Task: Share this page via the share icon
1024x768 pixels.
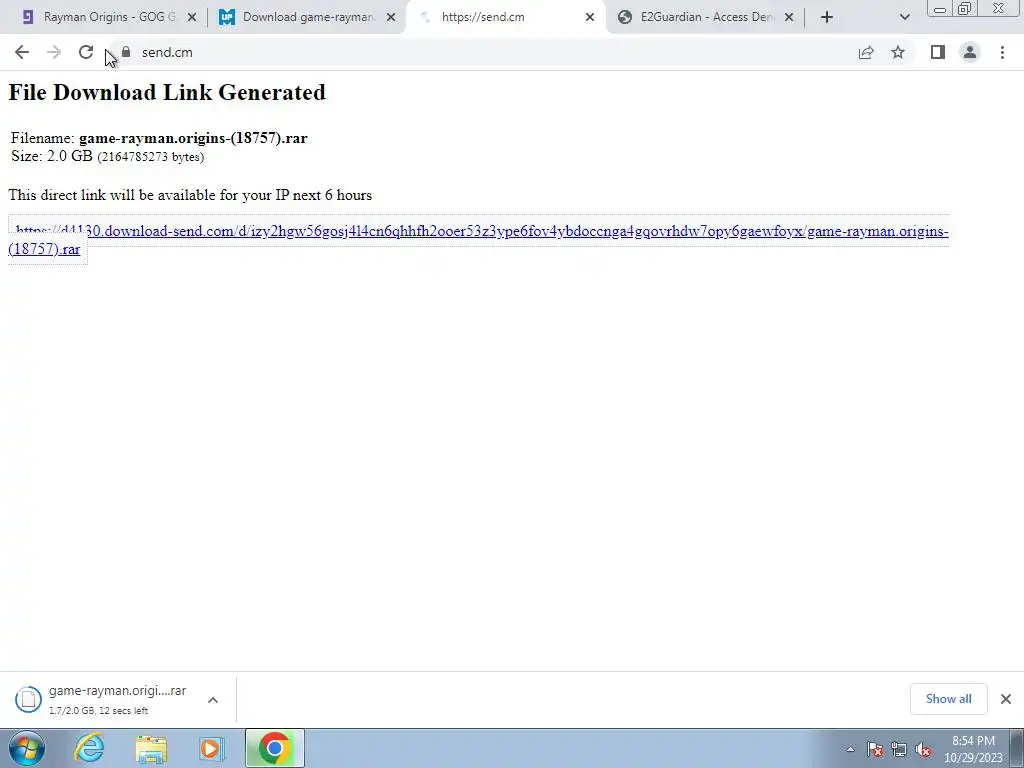Action: tap(866, 52)
